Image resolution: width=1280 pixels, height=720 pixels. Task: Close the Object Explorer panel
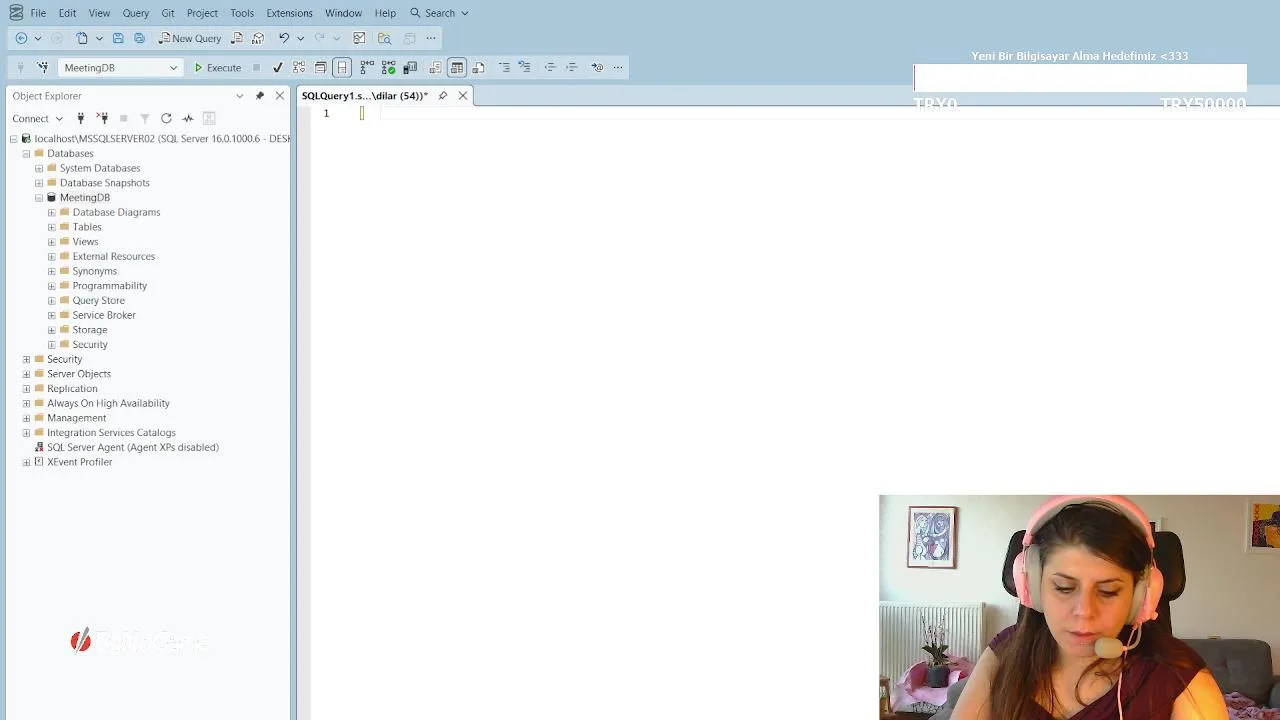tap(280, 96)
